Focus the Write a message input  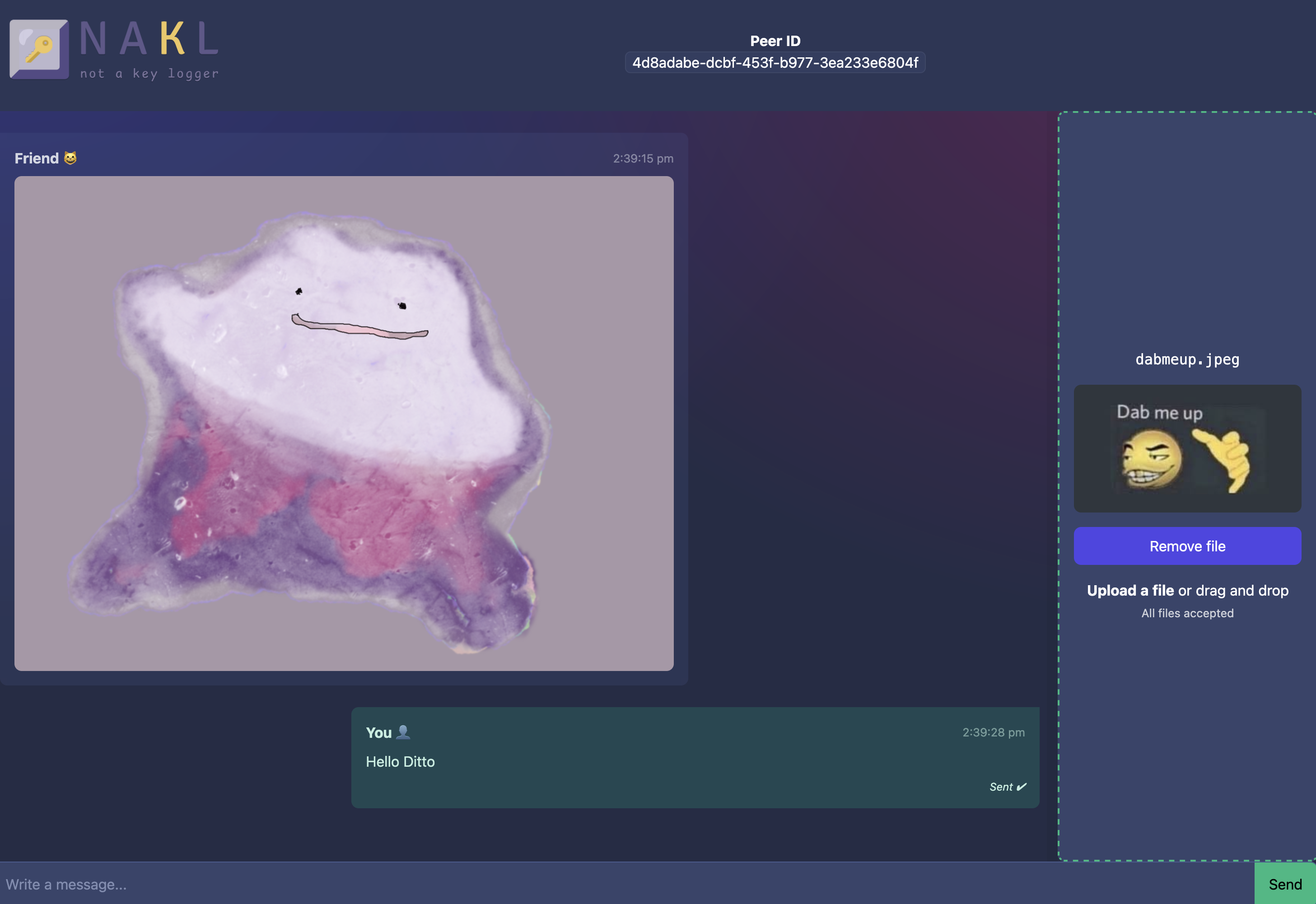(623, 884)
